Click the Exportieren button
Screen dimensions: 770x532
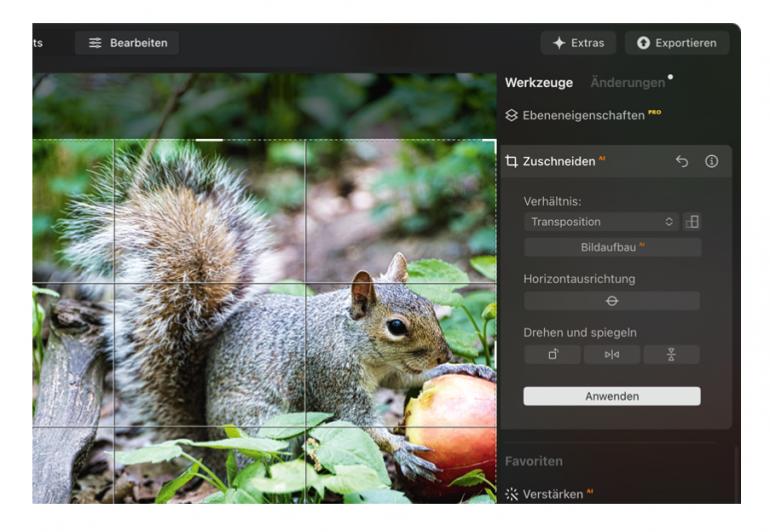[677, 43]
